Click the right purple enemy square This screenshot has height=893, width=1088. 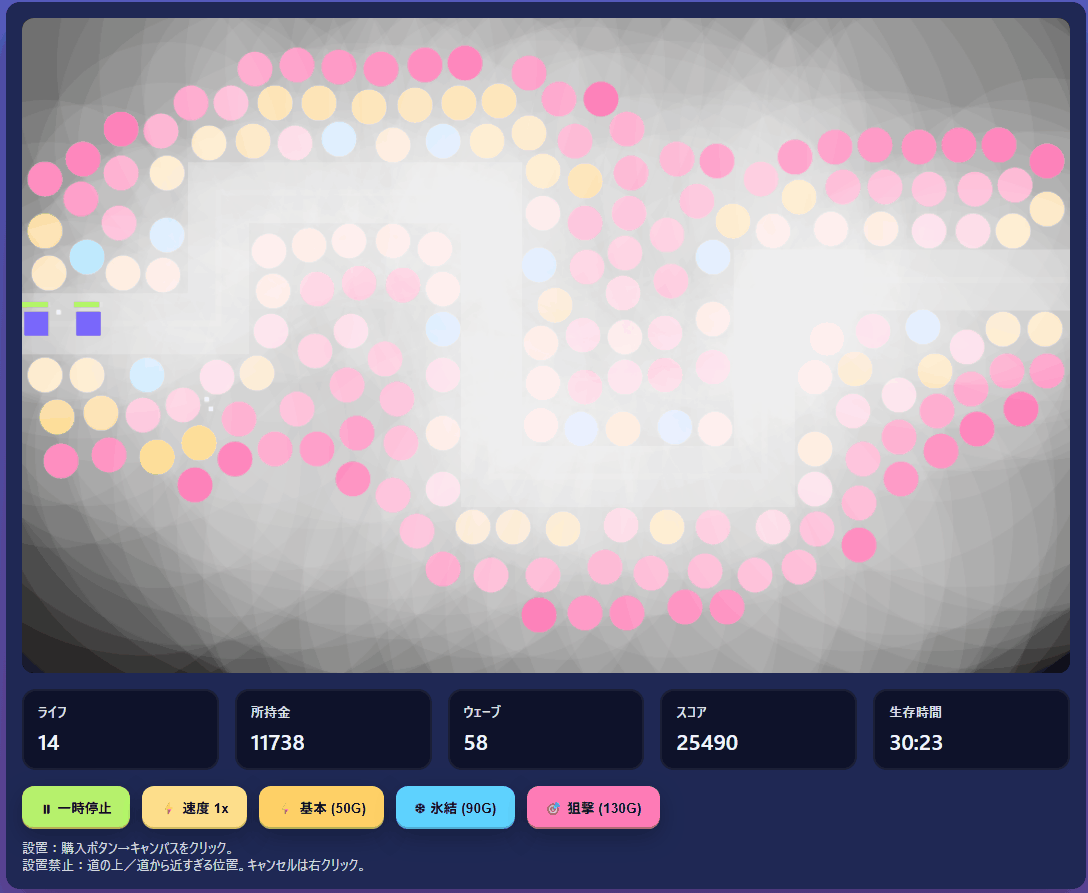pyautogui.click(x=88, y=323)
